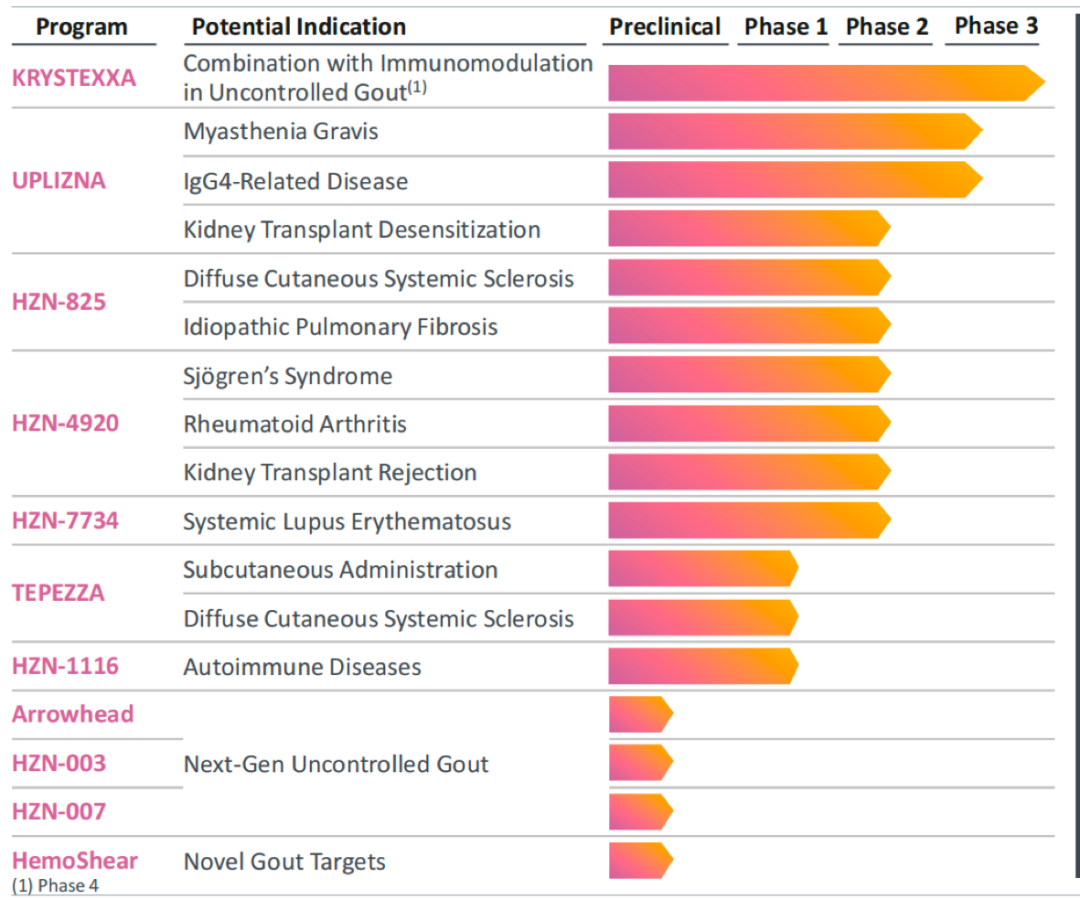
Task: Select the Phase 1 column header
Action: click(x=786, y=27)
